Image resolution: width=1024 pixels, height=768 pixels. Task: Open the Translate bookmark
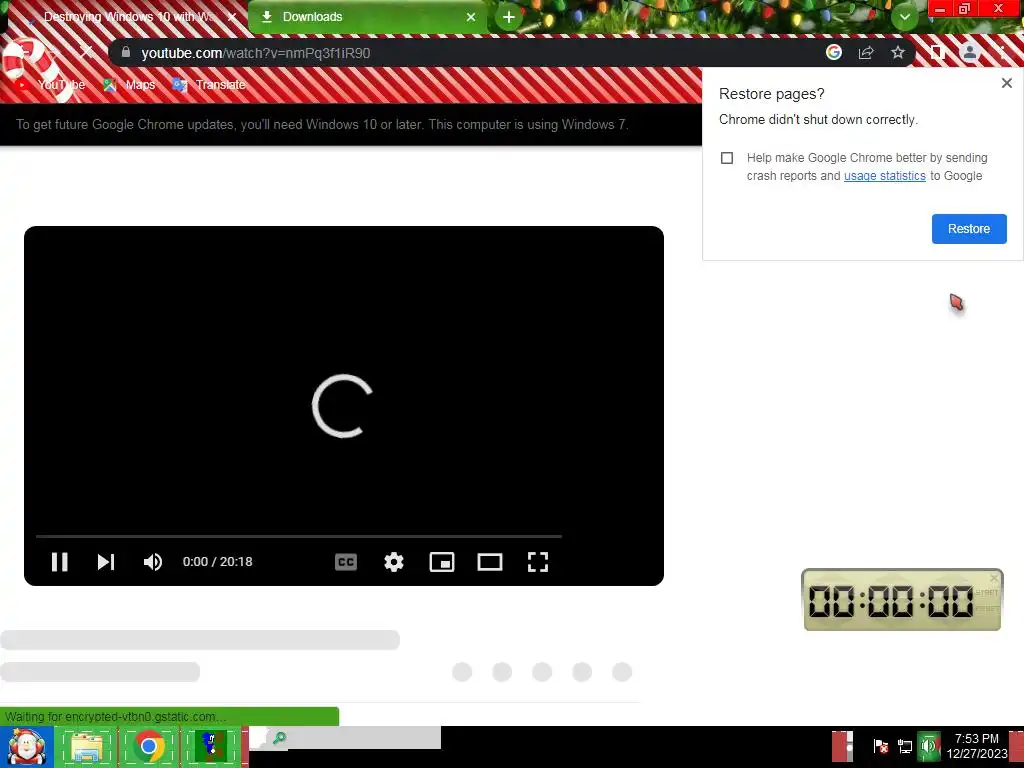[x=208, y=85]
